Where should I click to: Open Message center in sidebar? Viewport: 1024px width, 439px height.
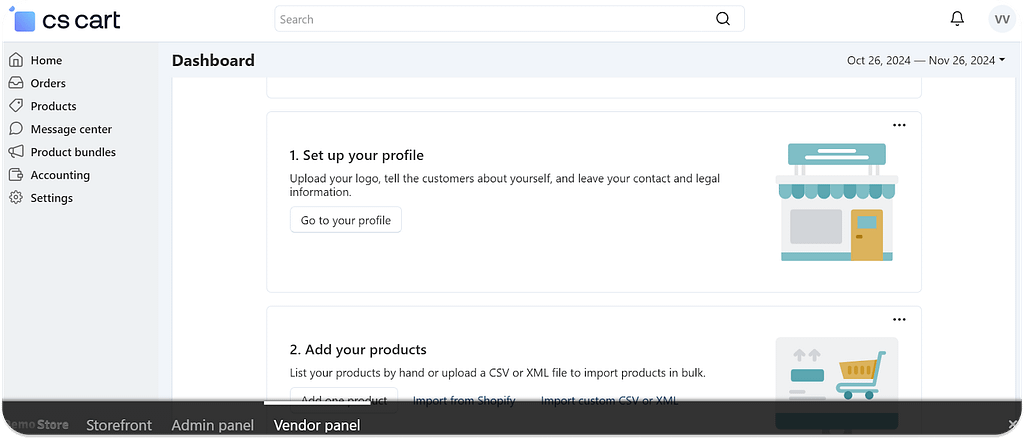coord(71,129)
